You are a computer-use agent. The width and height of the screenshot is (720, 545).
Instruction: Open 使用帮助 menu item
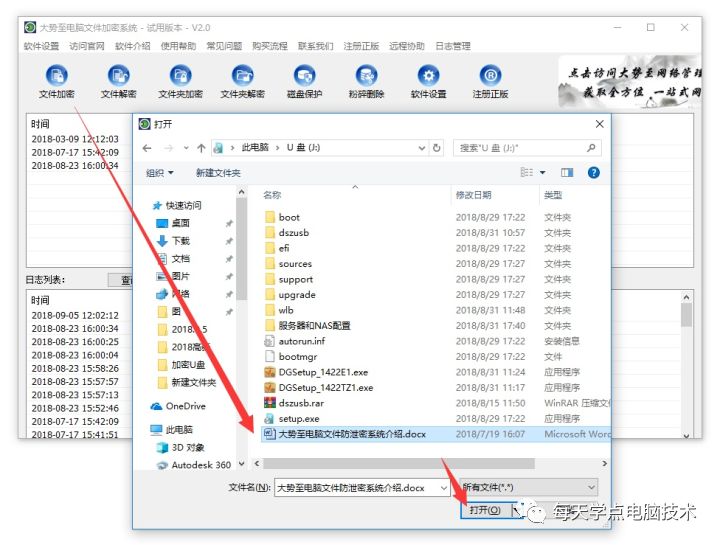coord(178,46)
